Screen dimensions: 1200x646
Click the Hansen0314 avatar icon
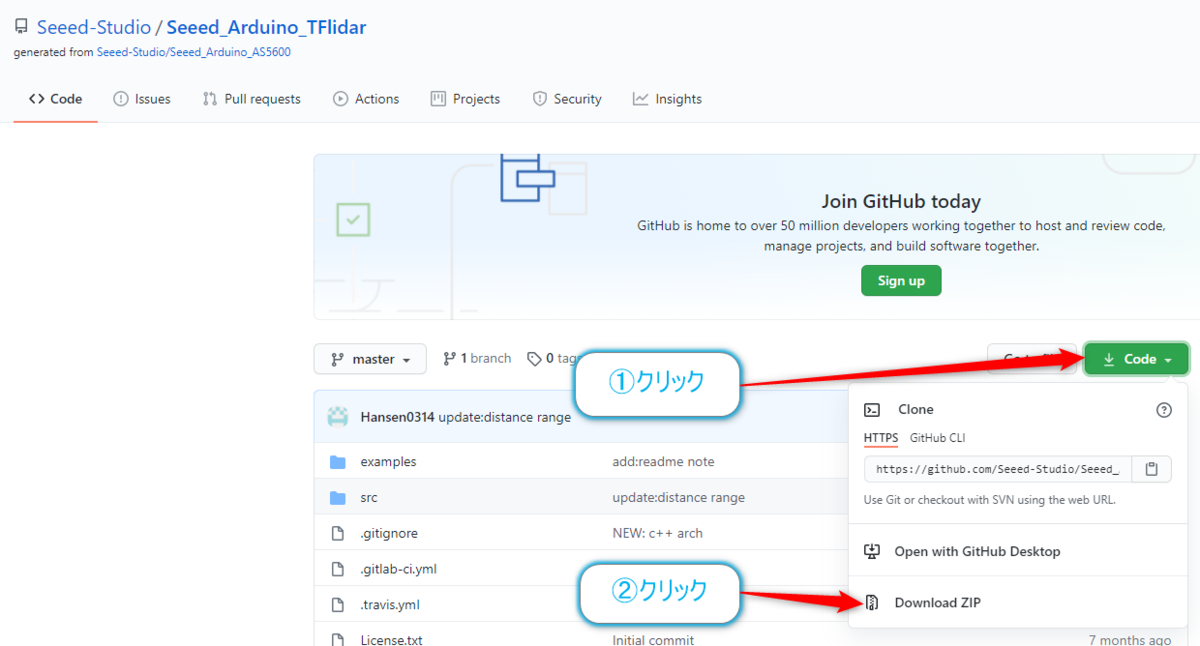(338, 417)
